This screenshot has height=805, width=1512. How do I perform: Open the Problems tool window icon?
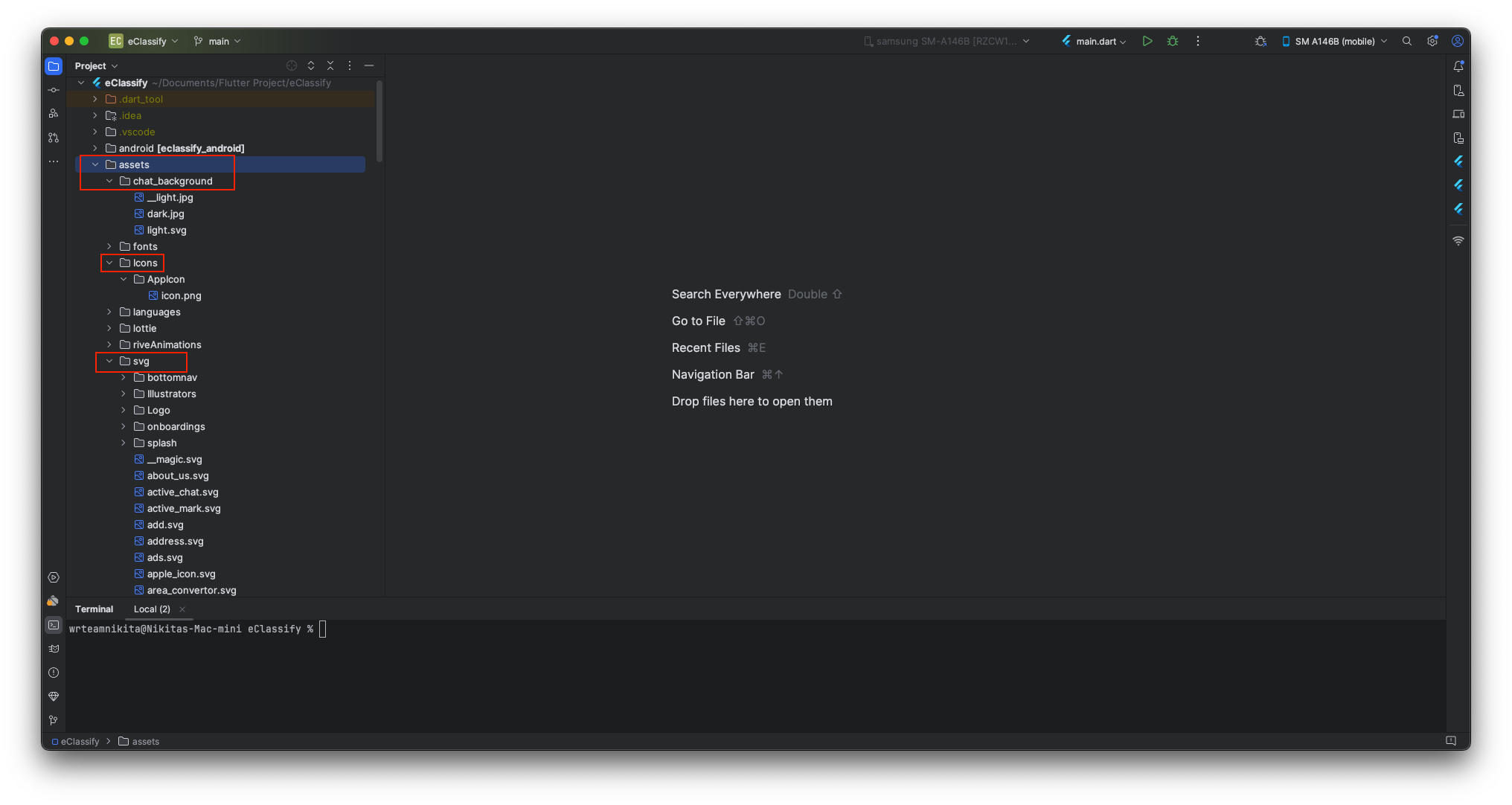[x=54, y=673]
